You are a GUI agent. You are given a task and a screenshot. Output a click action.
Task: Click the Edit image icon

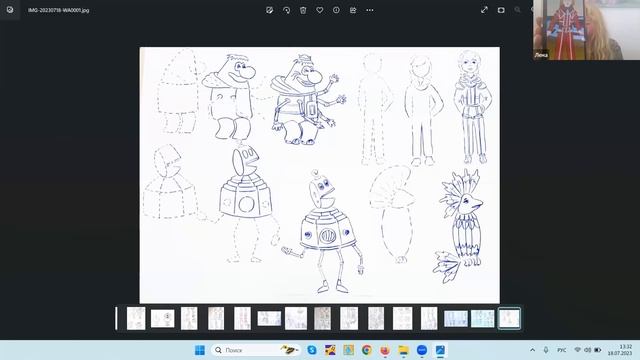pos(269,10)
